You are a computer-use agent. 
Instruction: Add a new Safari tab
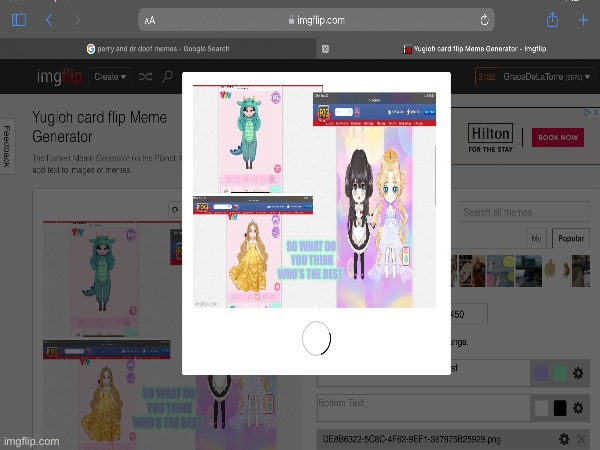click(x=583, y=20)
